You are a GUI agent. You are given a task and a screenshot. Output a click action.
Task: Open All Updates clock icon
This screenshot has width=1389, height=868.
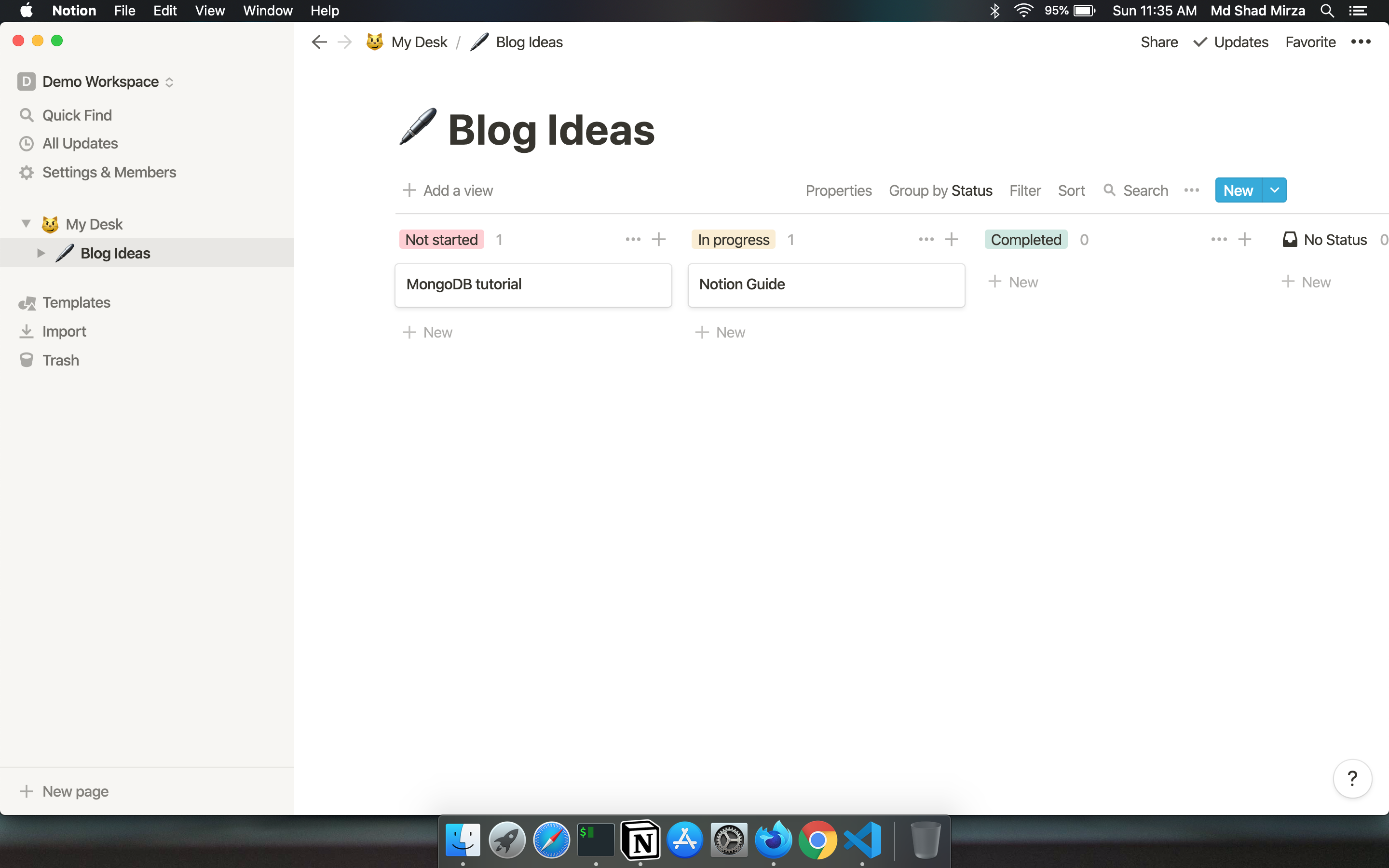pyautogui.click(x=27, y=144)
